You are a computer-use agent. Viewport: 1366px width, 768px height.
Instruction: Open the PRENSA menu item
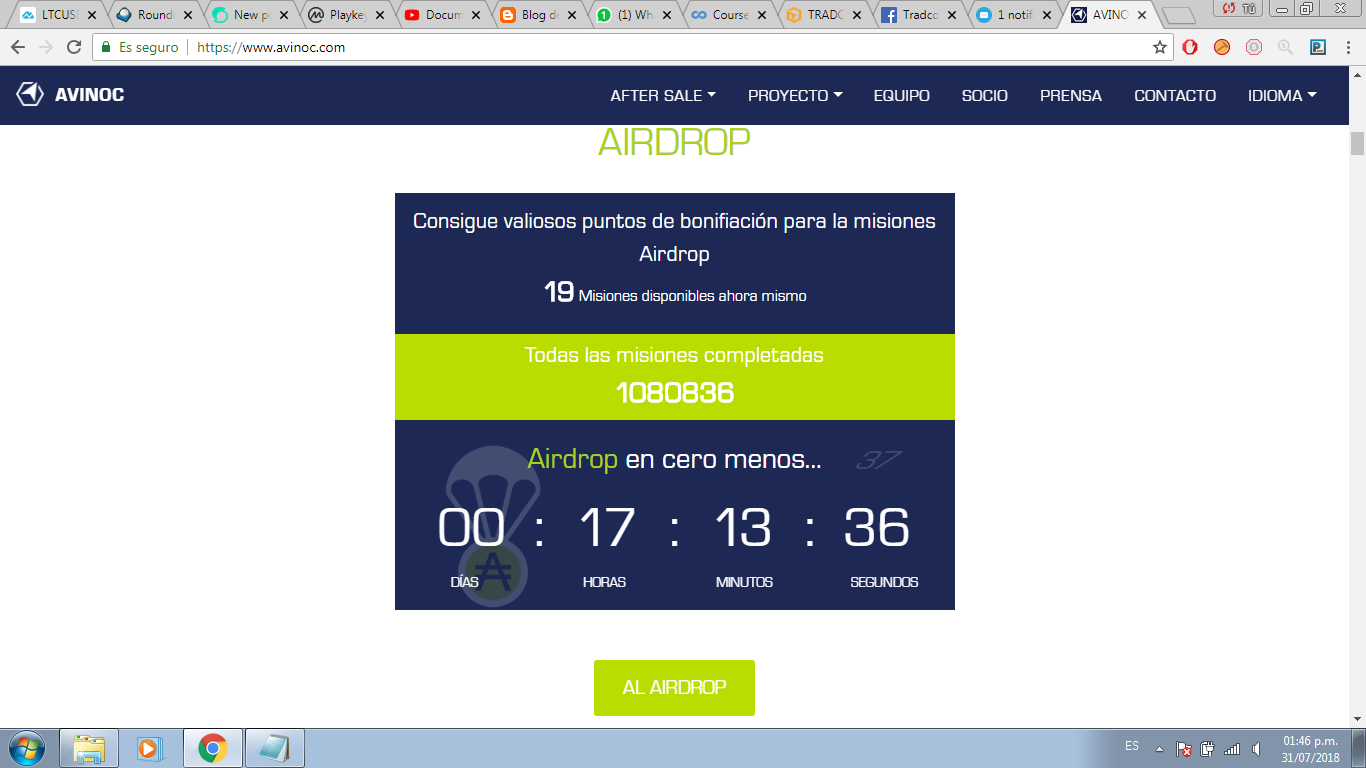click(1071, 96)
